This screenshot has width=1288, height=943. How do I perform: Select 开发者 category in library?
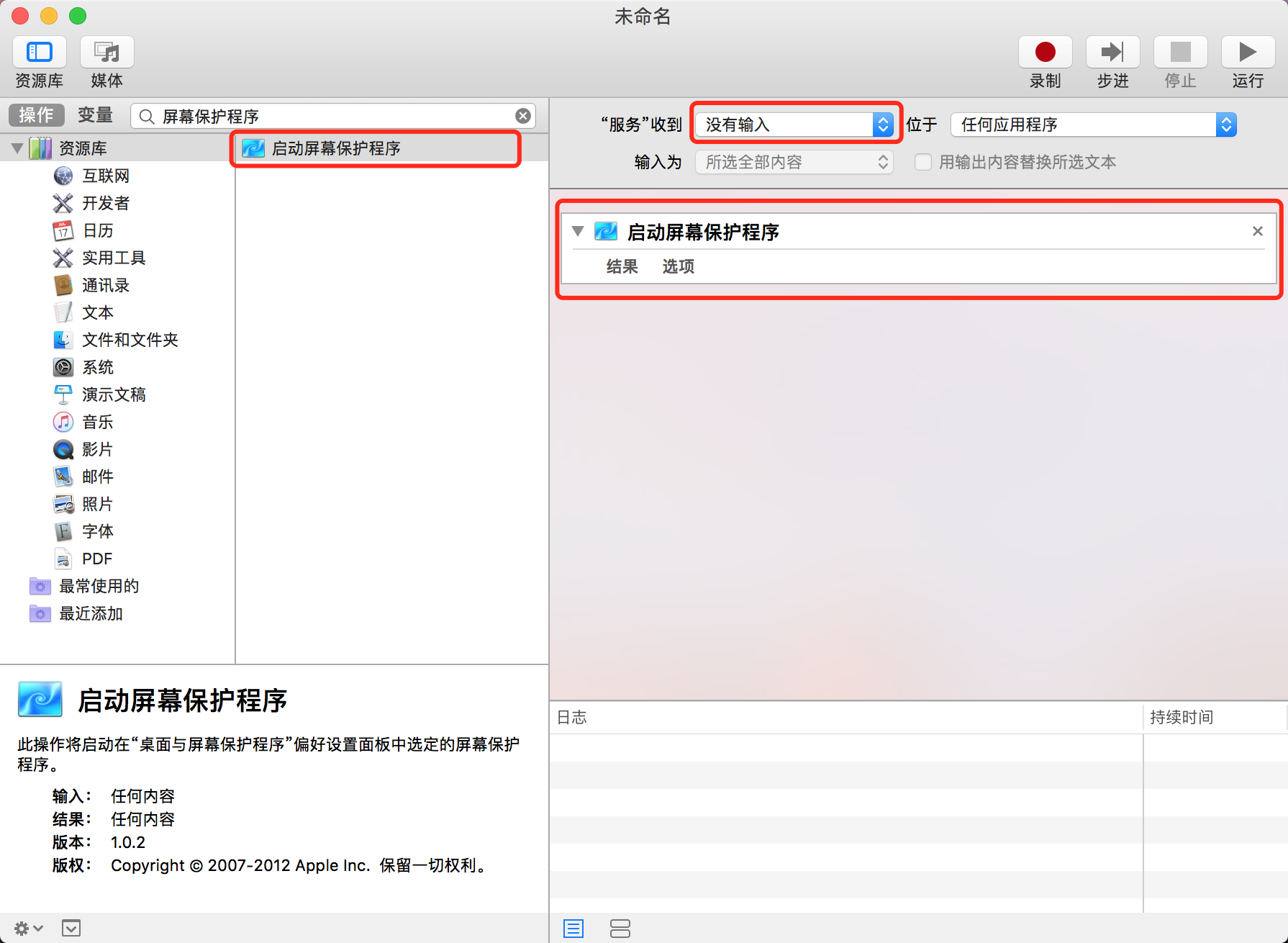(x=106, y=203)
